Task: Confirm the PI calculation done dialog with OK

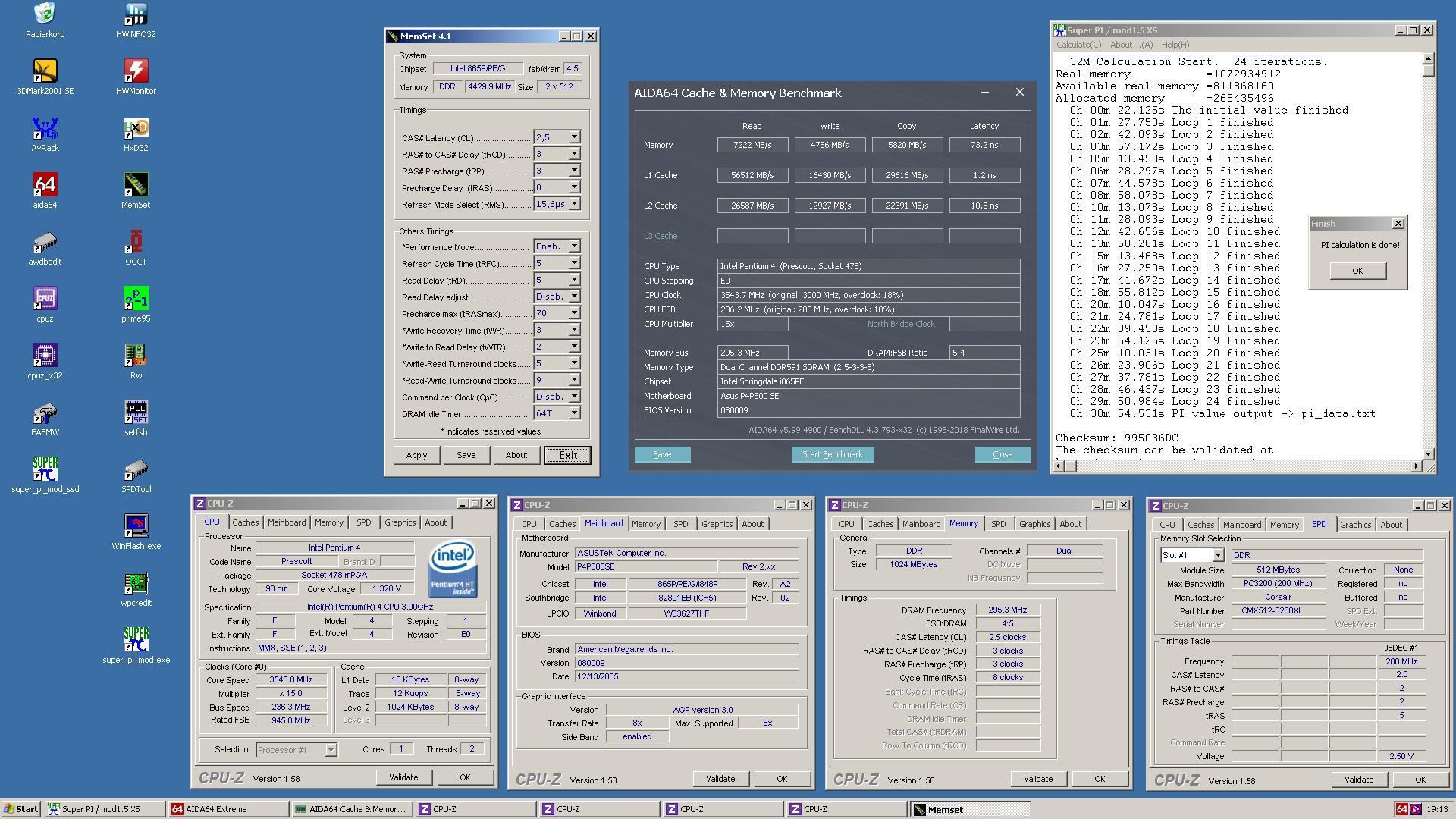Action: 1357,271
